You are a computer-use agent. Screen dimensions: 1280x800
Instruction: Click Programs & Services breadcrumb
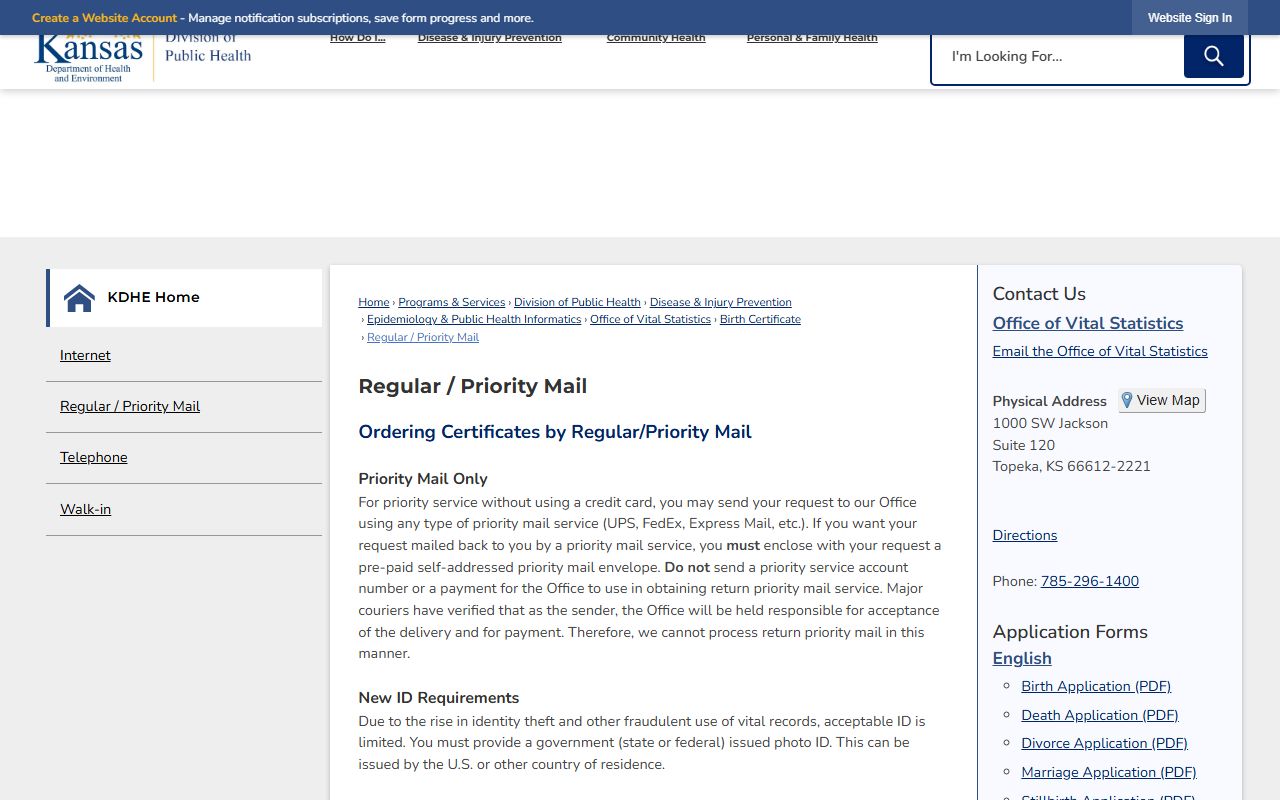click(x=452, y=302)
